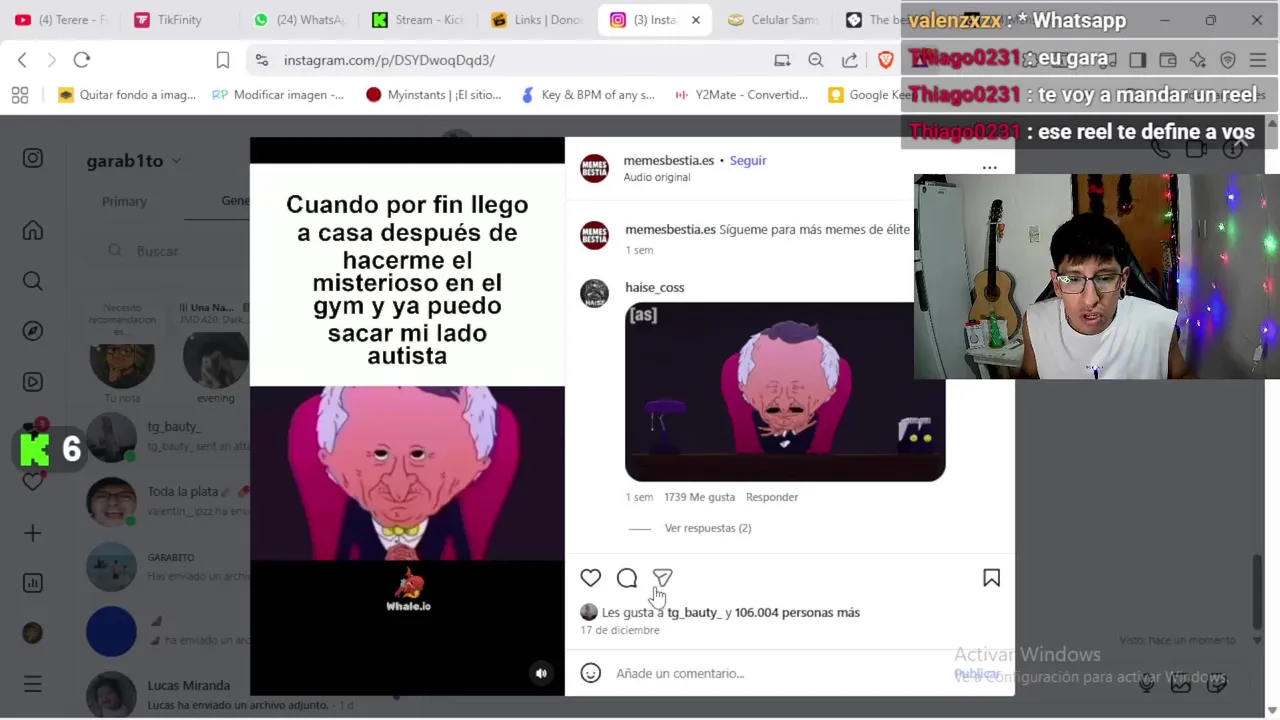Open memesbestia.es profile from the post header

click(x=668, y=160)
